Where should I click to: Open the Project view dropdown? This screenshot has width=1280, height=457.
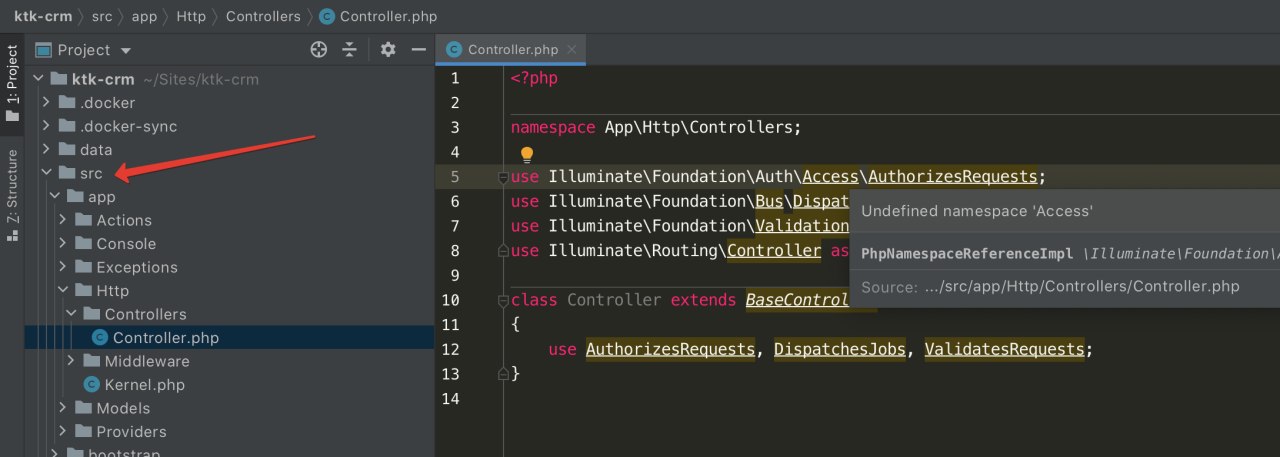click(x=126, y=50)
